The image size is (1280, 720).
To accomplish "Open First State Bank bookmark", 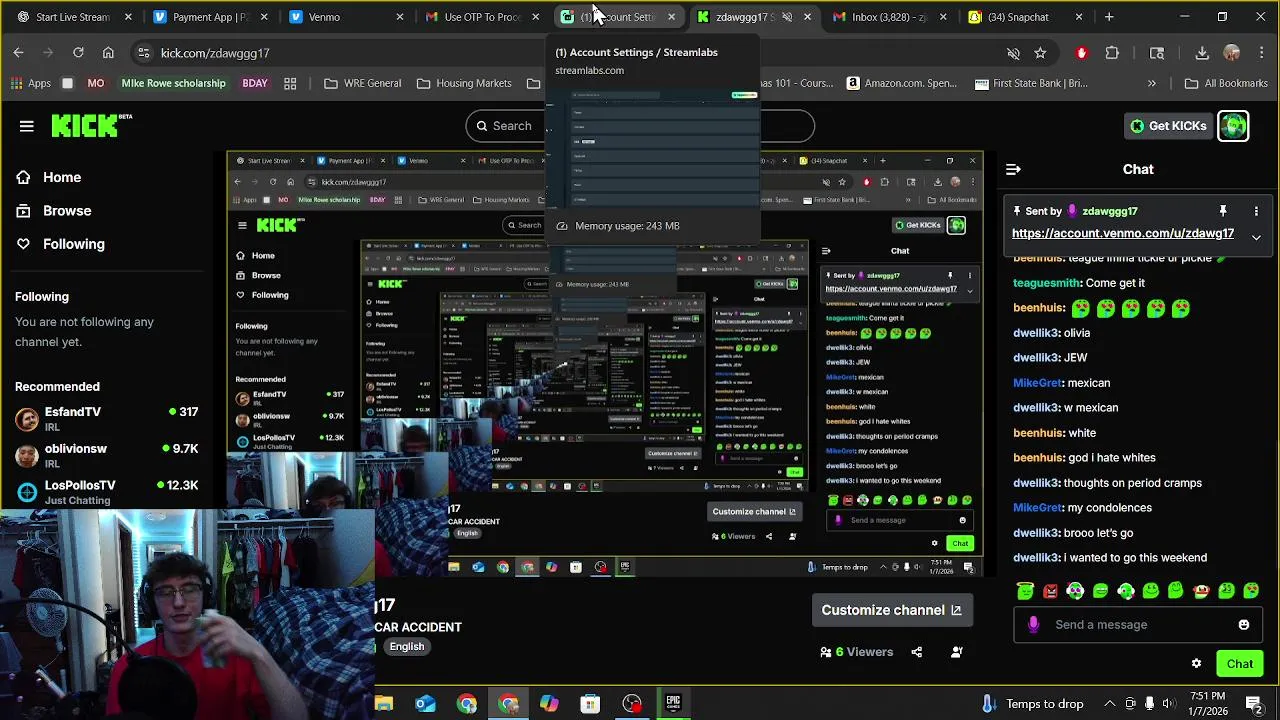I will (x=1031, y=83).
